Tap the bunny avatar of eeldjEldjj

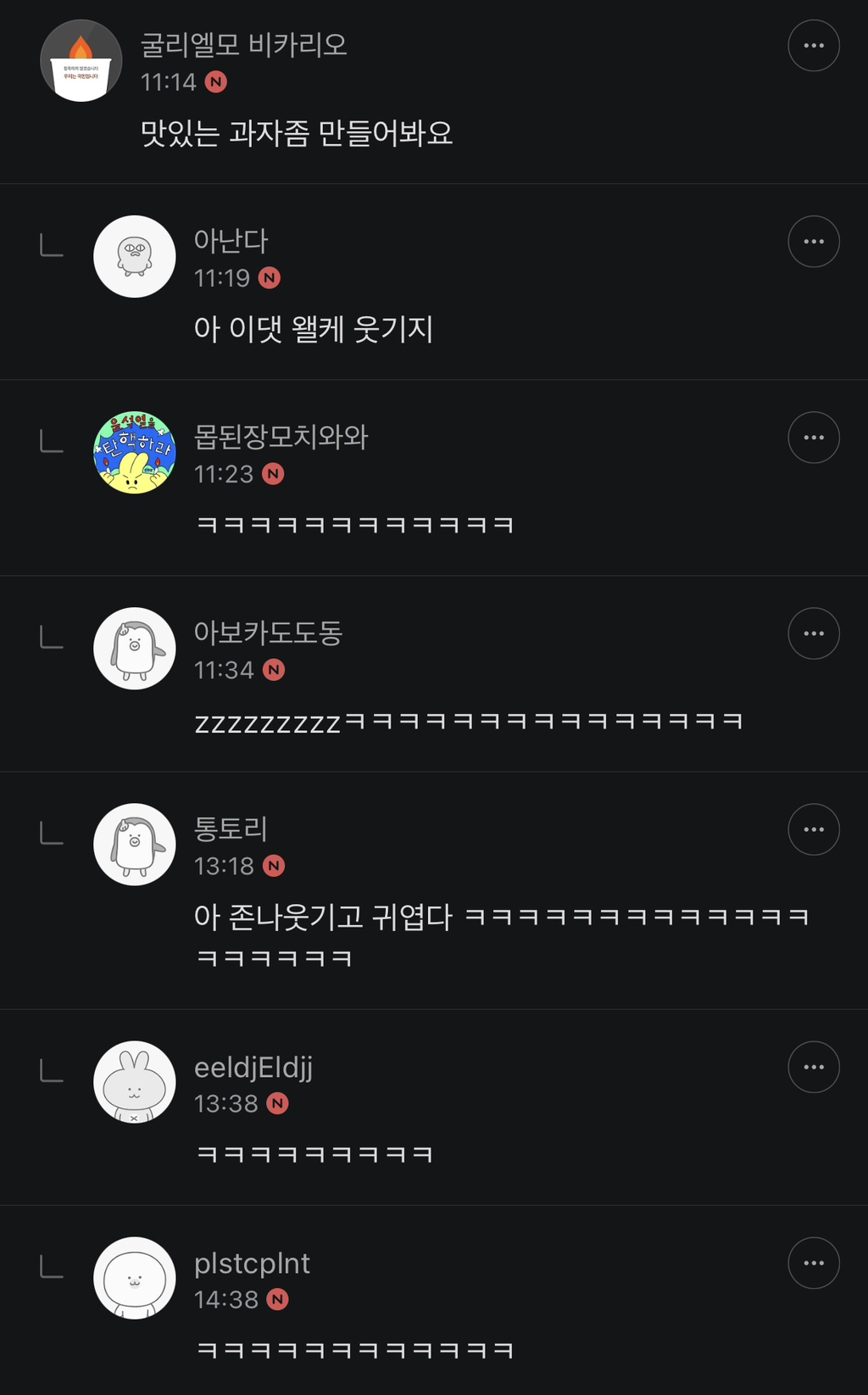134,1082
